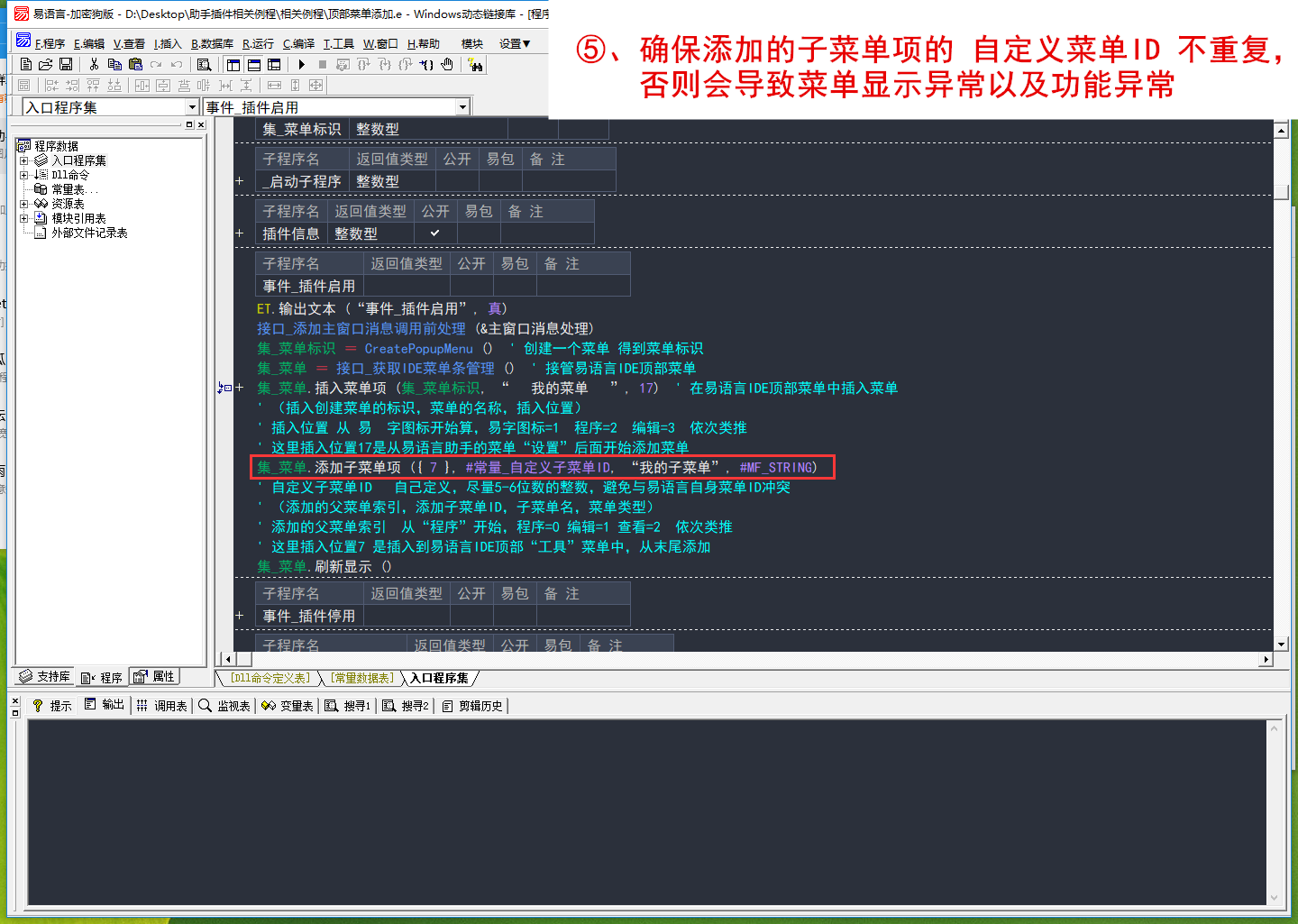Image resolution: width=1298 pixels, height=924 pixels.
Task: Expand the 模块引用表 tree node
Action: click(x=24, y=218)
